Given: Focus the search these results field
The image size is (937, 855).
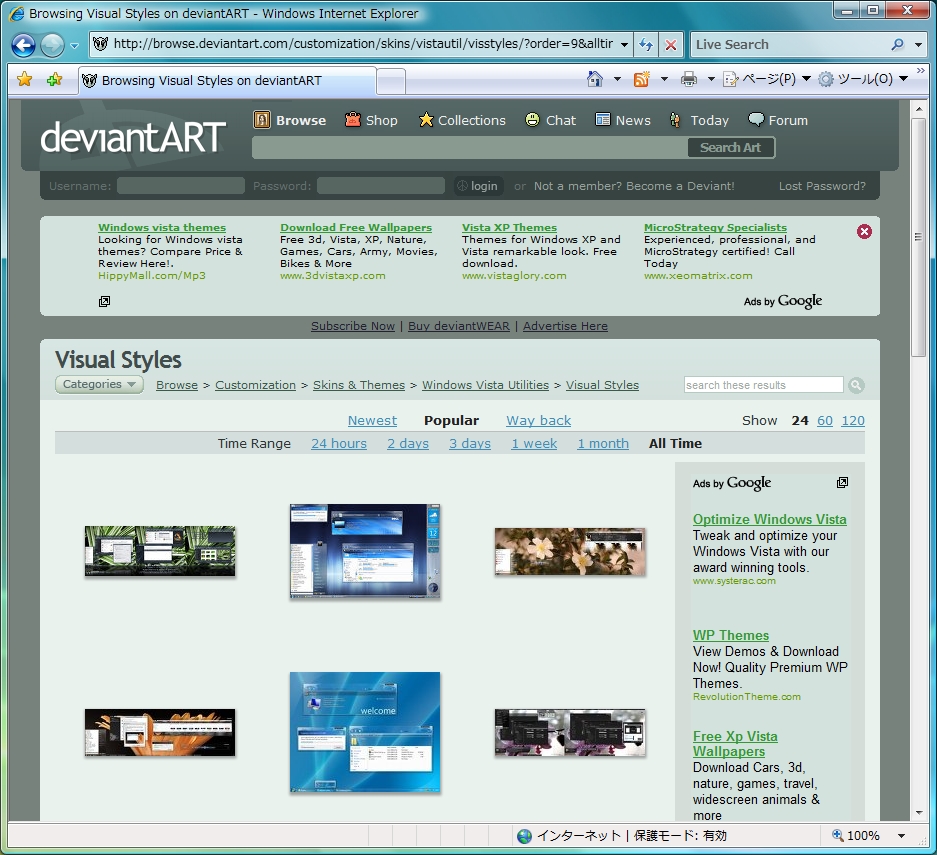Looking at the screenshot, I should point(763,385).
